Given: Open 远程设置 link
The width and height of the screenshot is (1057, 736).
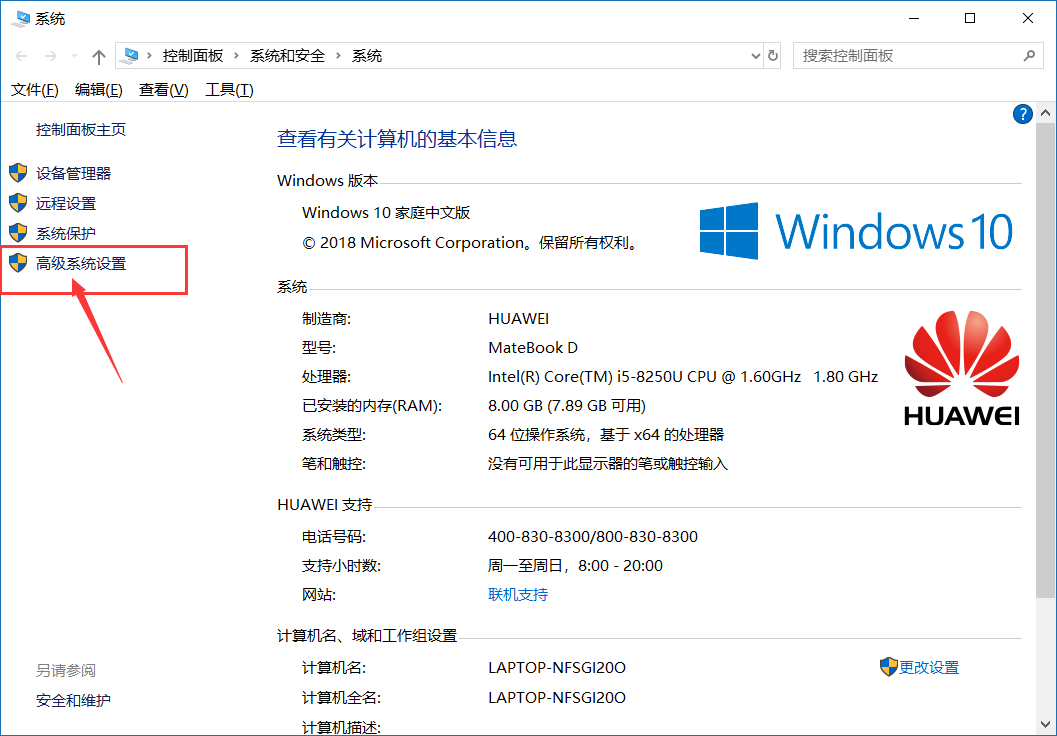Looking at the screenshot, I should [x=66, y=203].
